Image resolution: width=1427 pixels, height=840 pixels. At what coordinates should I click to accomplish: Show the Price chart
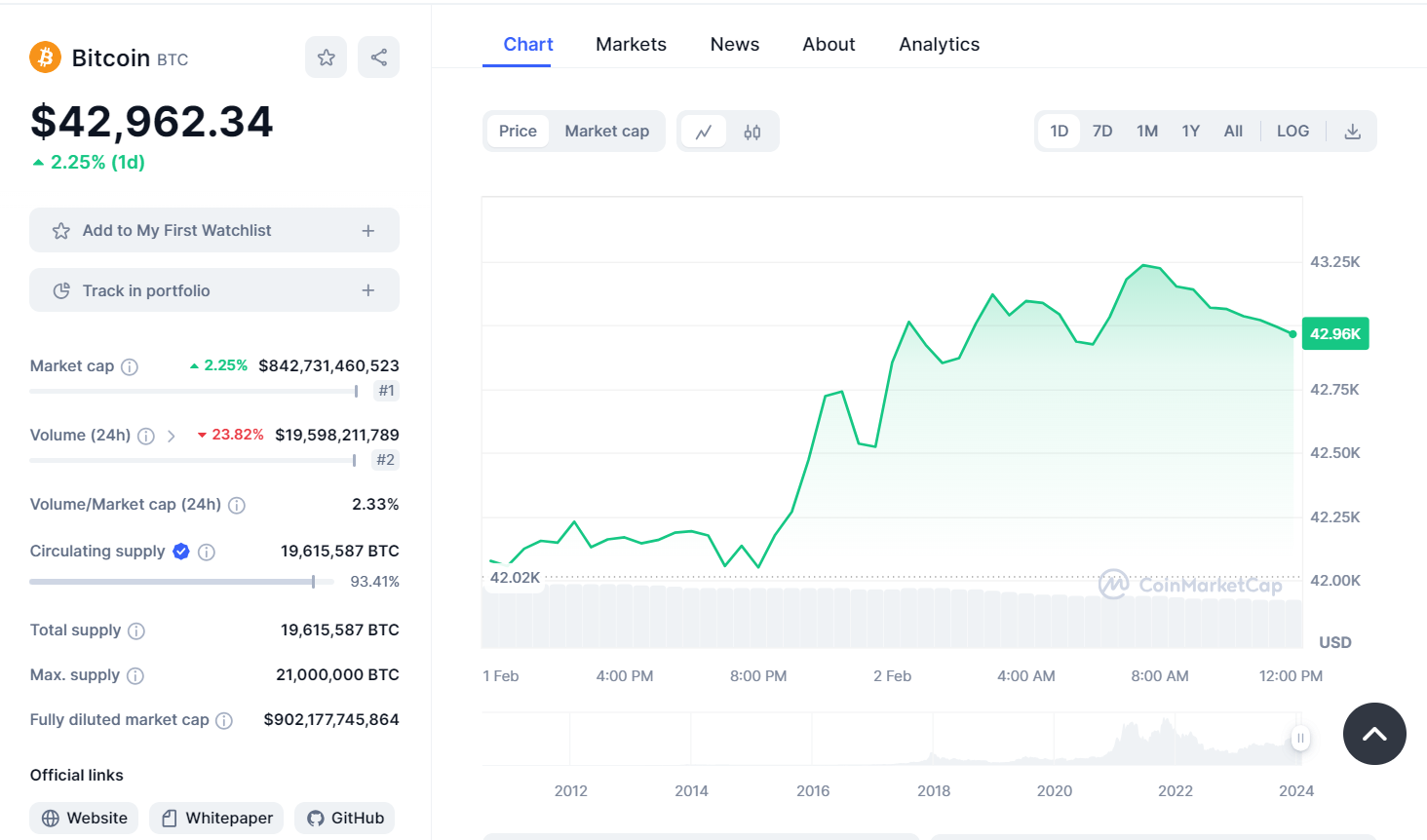pos(518,132)
